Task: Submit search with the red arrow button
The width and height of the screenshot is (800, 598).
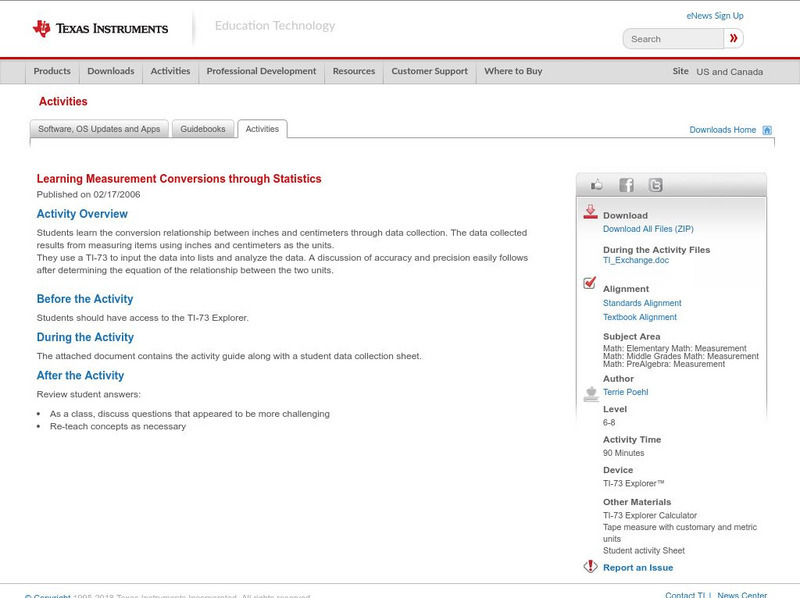Action: point(733,38)
